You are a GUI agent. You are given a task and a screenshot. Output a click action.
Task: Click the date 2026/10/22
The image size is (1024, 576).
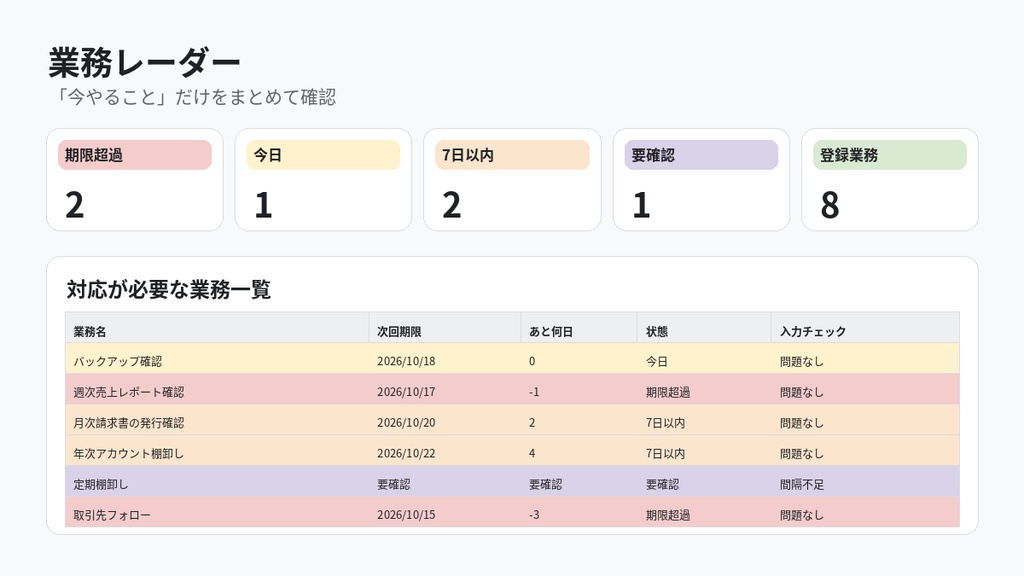click(406, 453)
